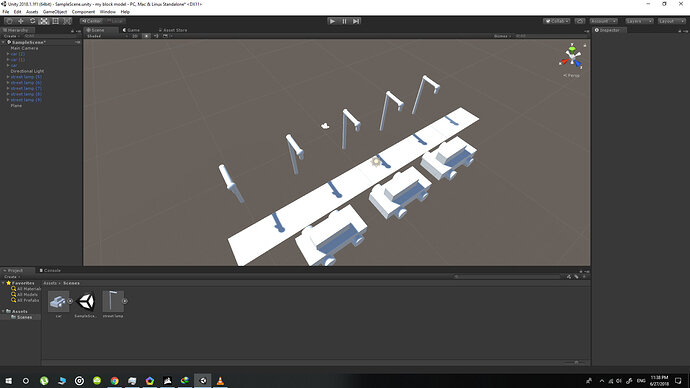The width and height of the screenshot is (690, 388).
Task: Toggle scene gizmo lock icon
Action: pyautogui.click(x=584, y=45)
